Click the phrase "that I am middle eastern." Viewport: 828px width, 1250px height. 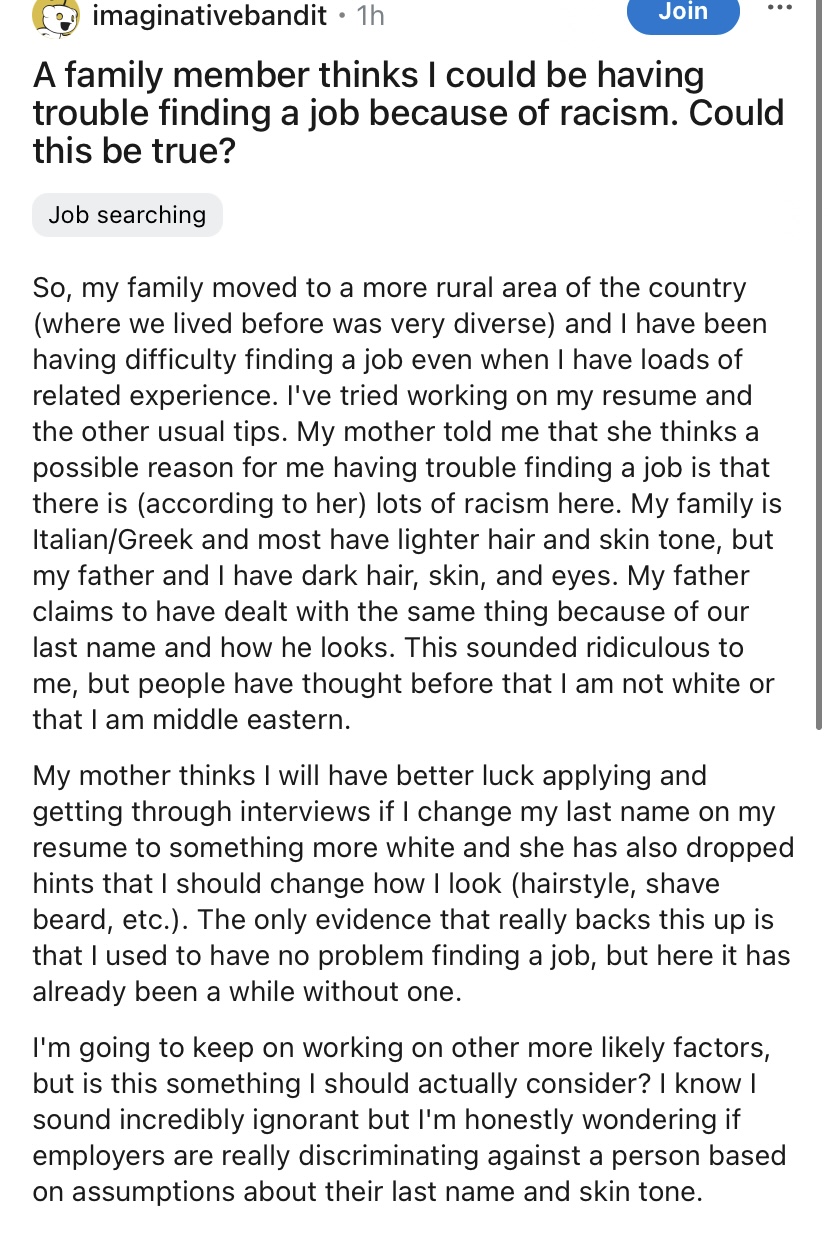tap(191, 719)
